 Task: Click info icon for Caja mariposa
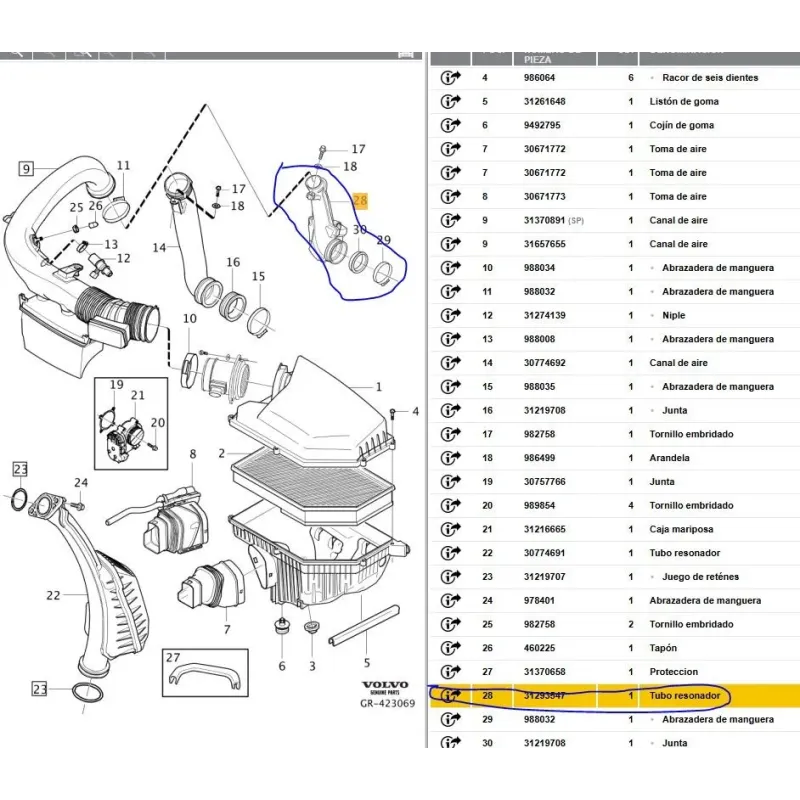coord(449,529)
